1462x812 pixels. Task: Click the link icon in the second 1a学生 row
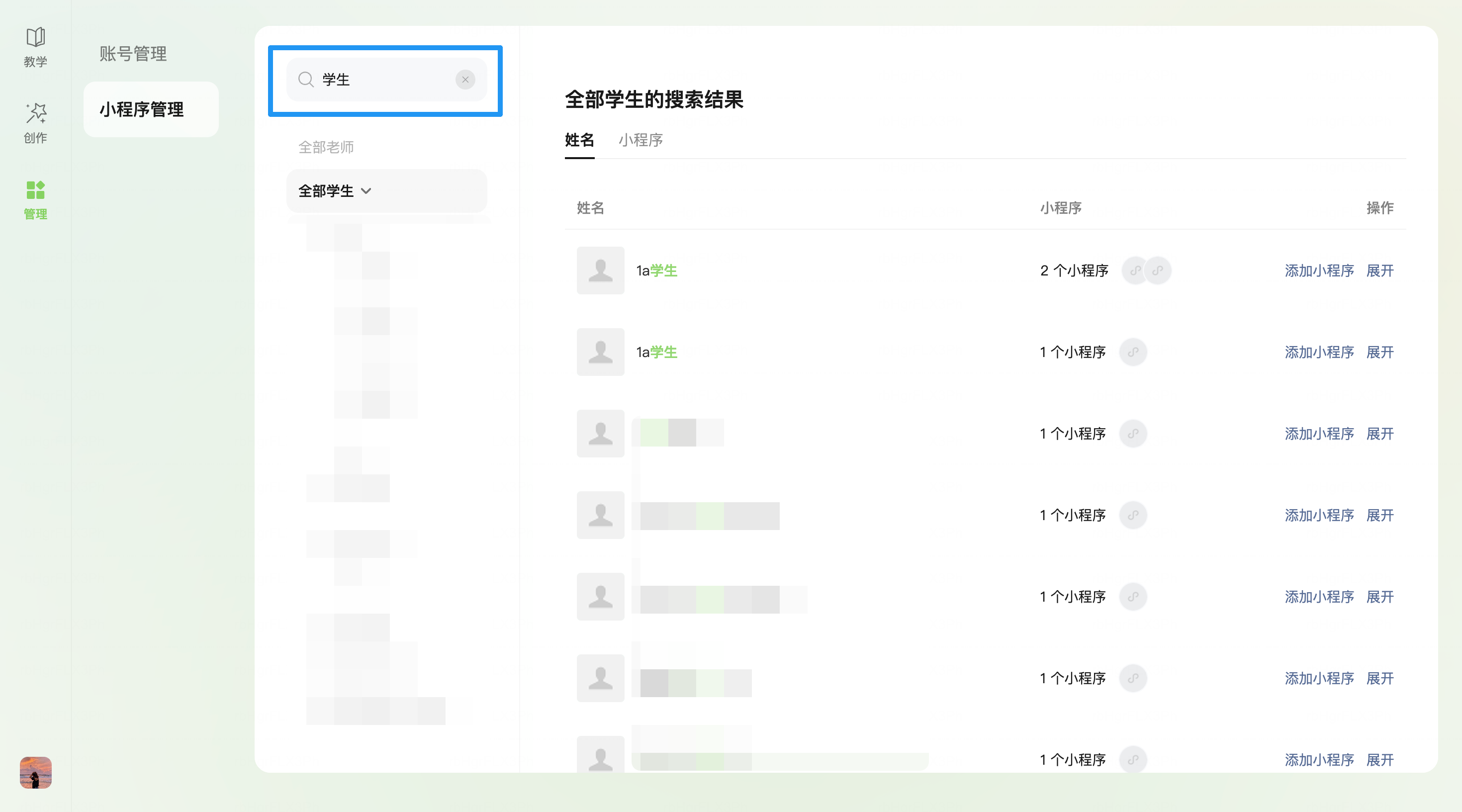(x=1133, y=353)
